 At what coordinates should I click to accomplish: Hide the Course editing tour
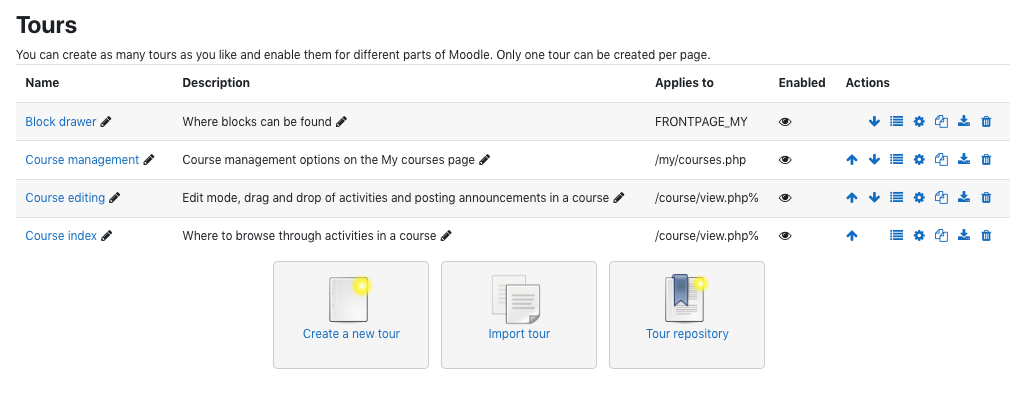click(785, 198)
